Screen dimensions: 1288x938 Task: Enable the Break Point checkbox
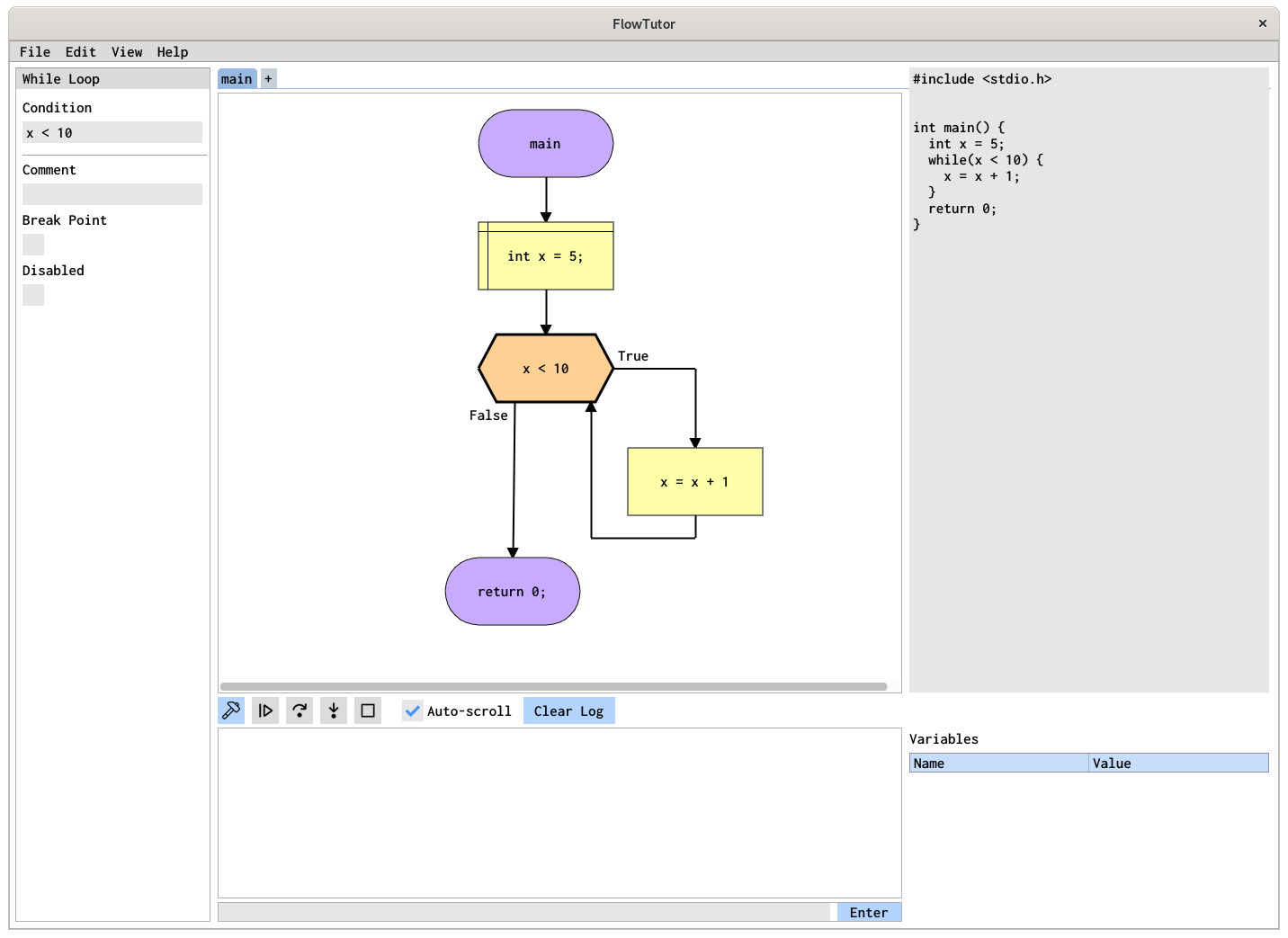click(x=33, y=245)
